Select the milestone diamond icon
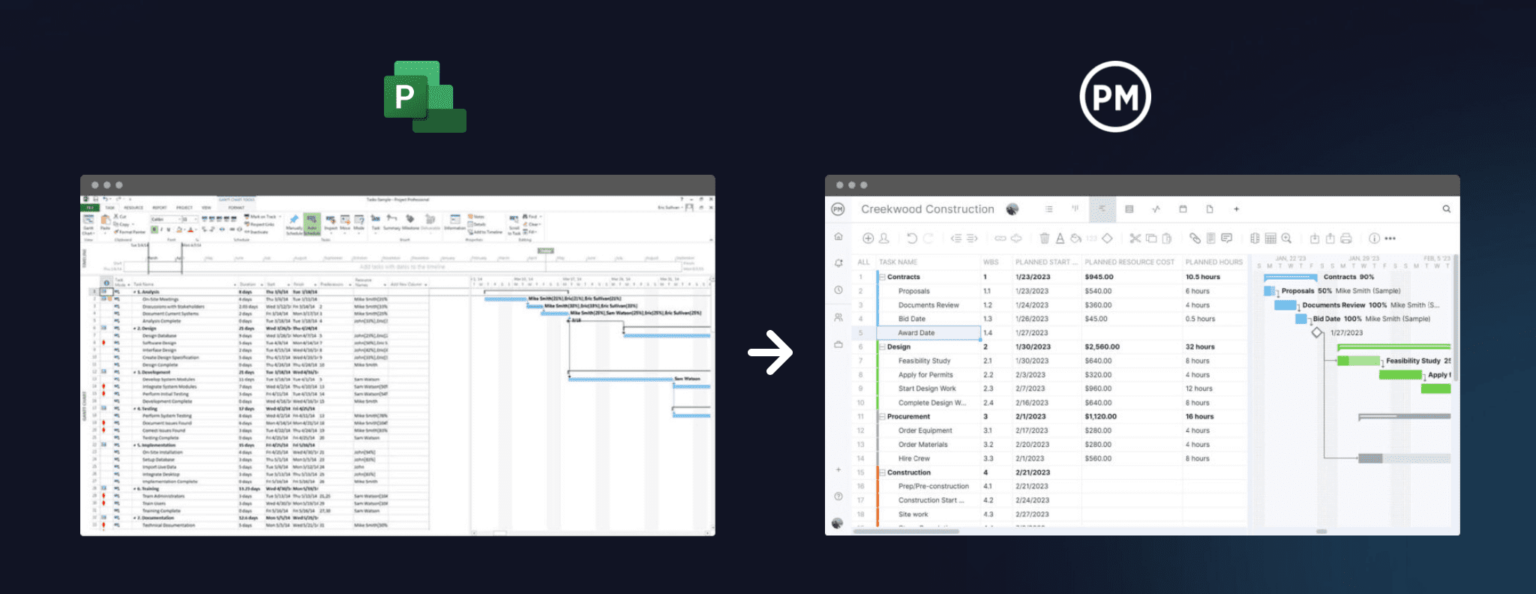Viewport: 1536px width, 594px height. click(1108, 238)
